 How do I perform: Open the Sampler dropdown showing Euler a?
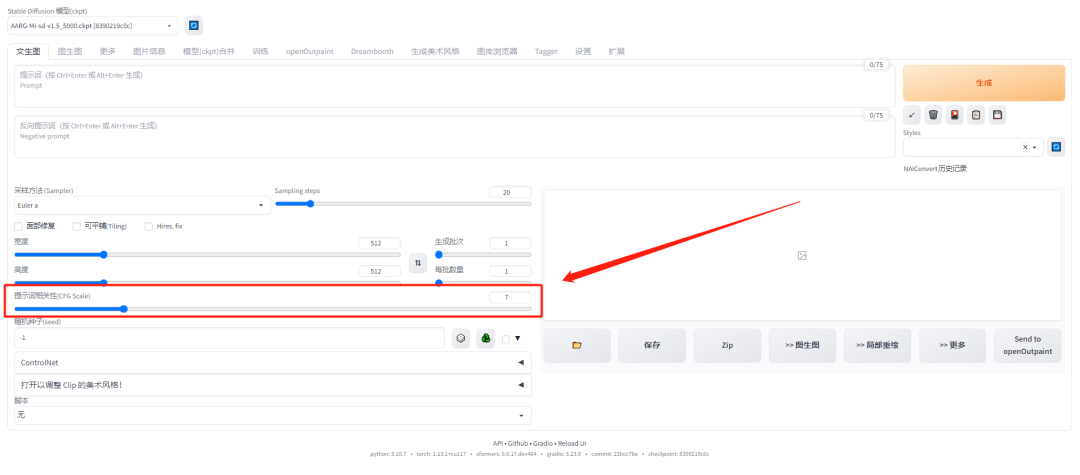(142, 205)
